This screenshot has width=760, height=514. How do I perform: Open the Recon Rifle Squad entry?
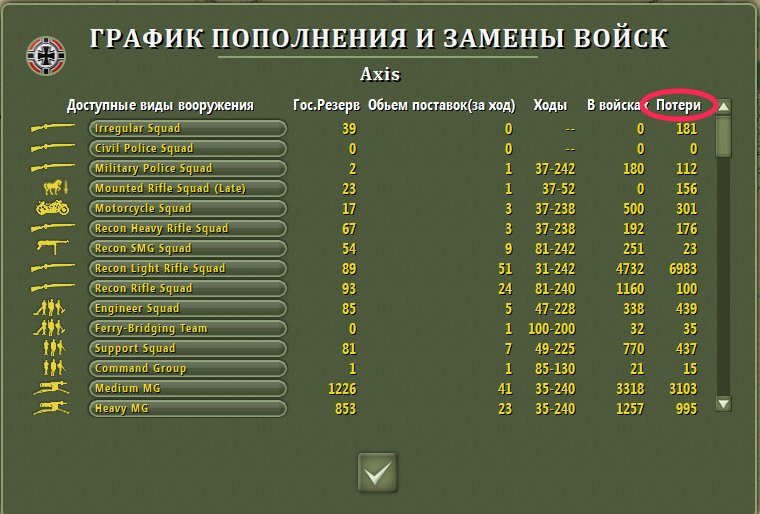(188, 289)
